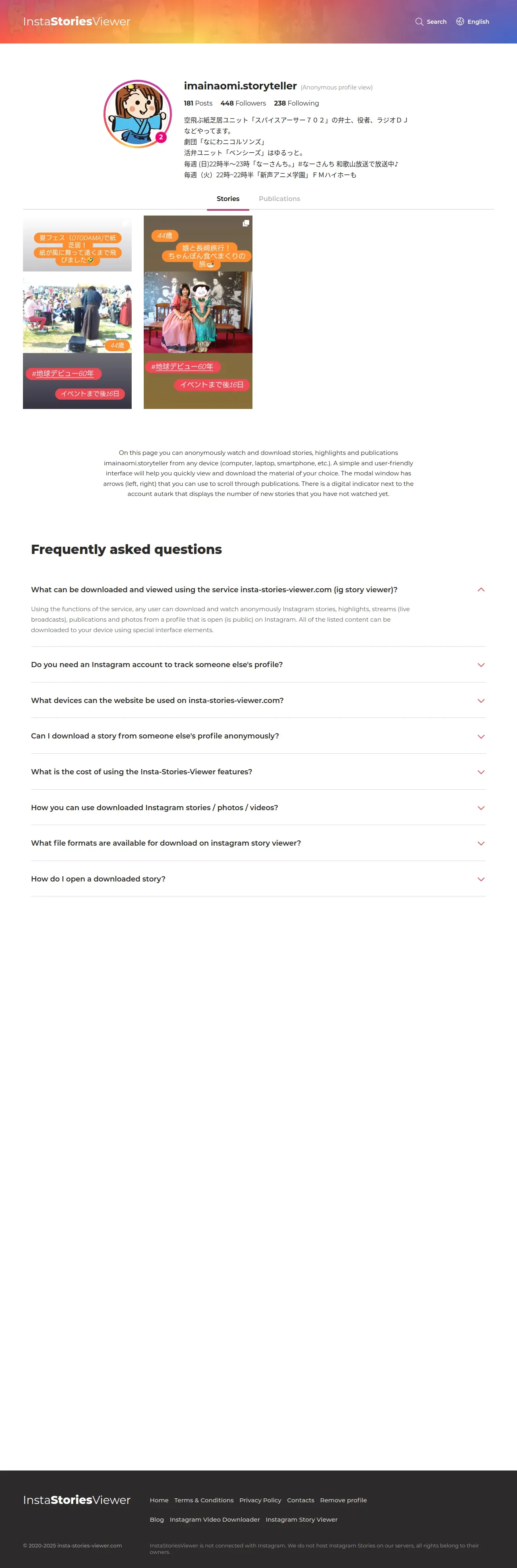Screen dimensions: 517x1568
Task: Expand the cost of features FAQ
Action: [x=480, y=772]
